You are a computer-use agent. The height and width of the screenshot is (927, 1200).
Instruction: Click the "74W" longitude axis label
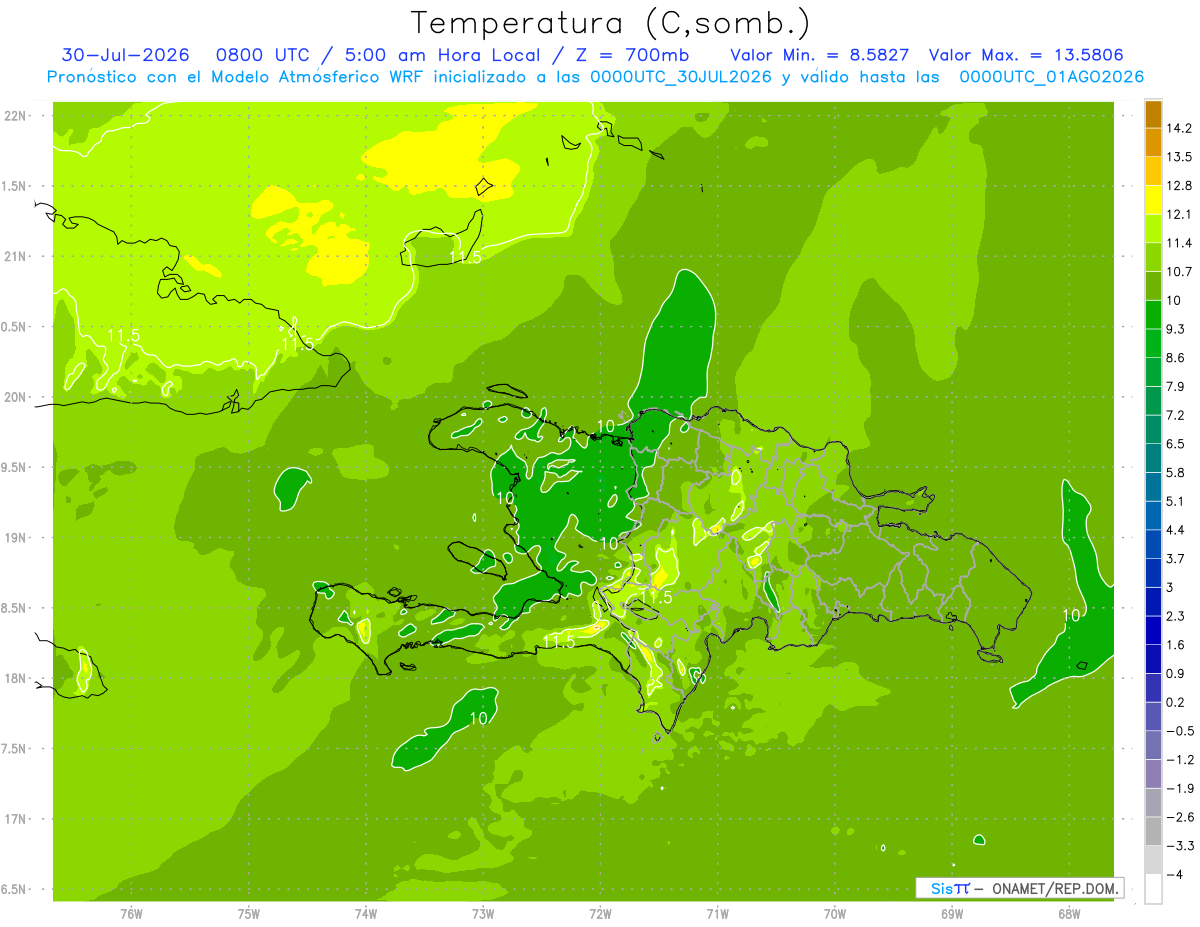[x=366, y=914]
